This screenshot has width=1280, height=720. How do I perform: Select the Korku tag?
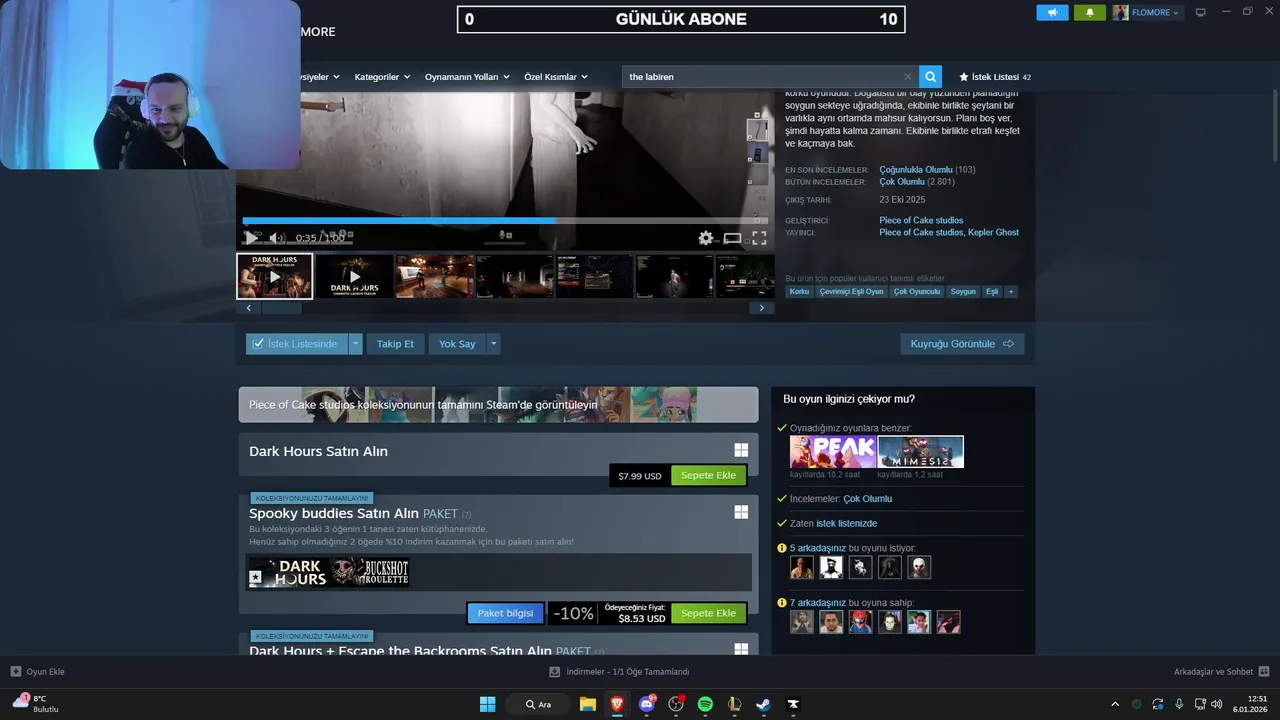(799, 292)
